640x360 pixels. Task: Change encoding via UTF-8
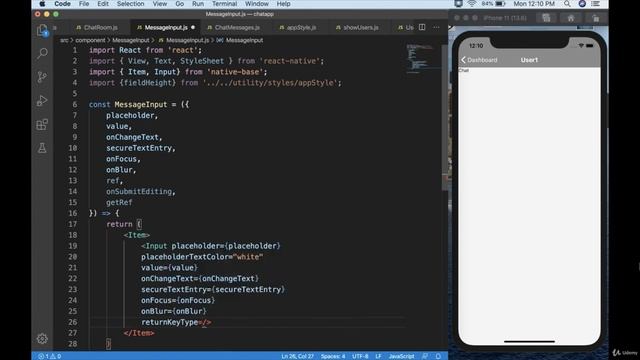point(360,356)
